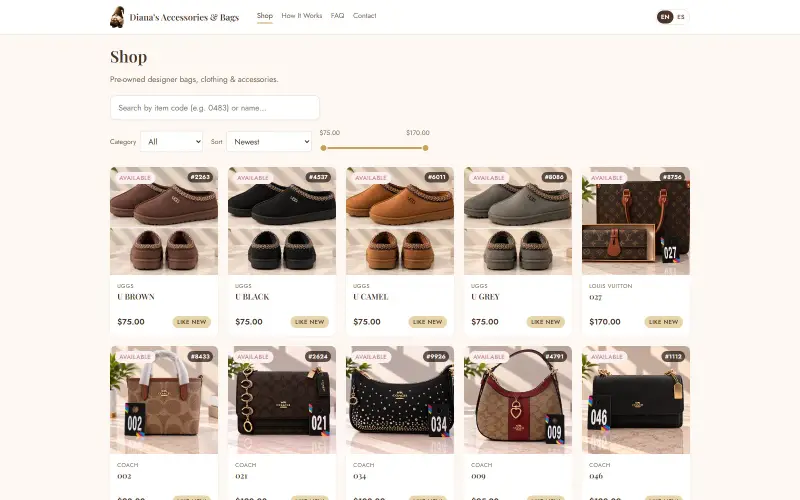Image resolution: width=800 pixels, height=500 pixels.
Task: Open the How It Works page
Action: 302,16
